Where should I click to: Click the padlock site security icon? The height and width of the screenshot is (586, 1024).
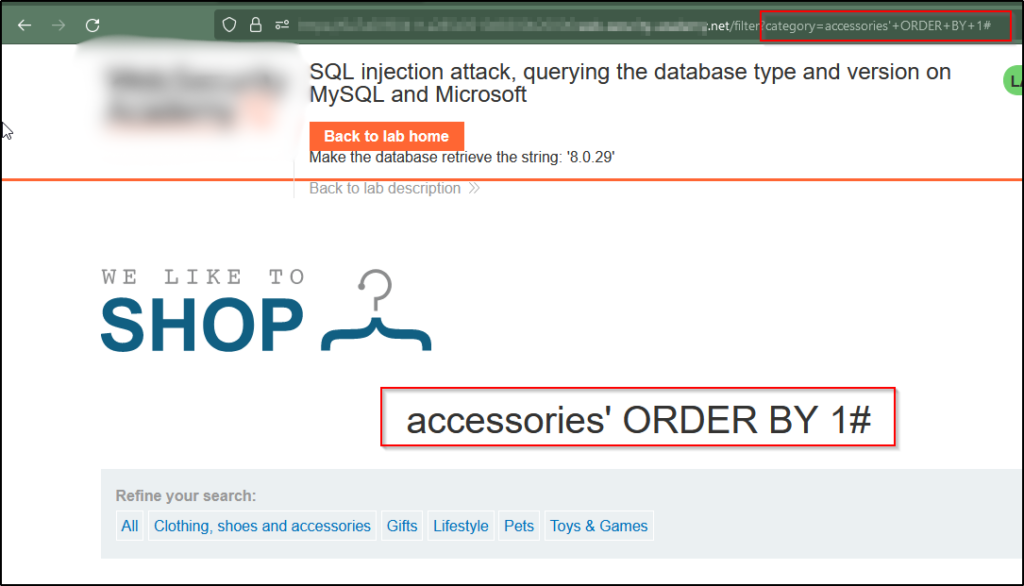point(255,25)
